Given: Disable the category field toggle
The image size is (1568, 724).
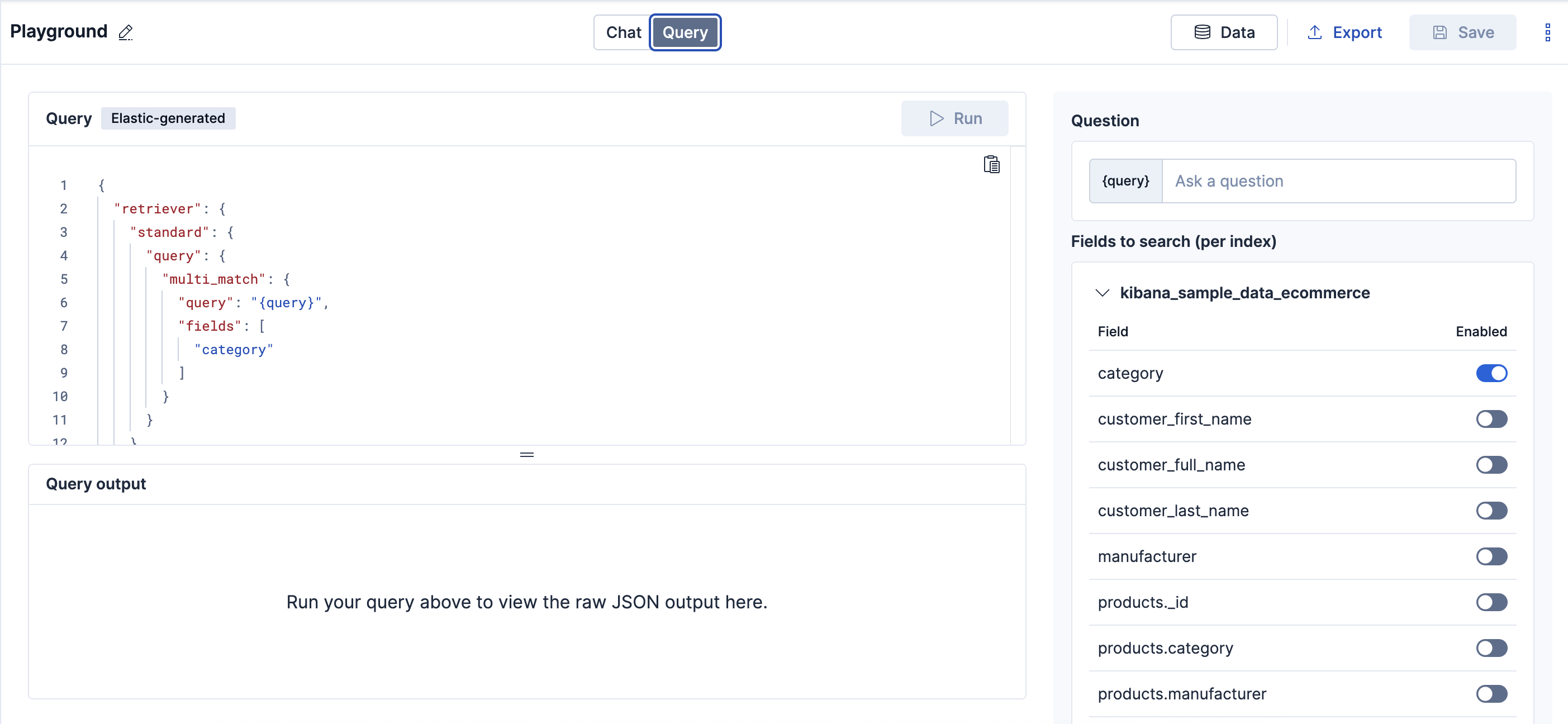Looking at the screenshot, I should [1491, 373].
